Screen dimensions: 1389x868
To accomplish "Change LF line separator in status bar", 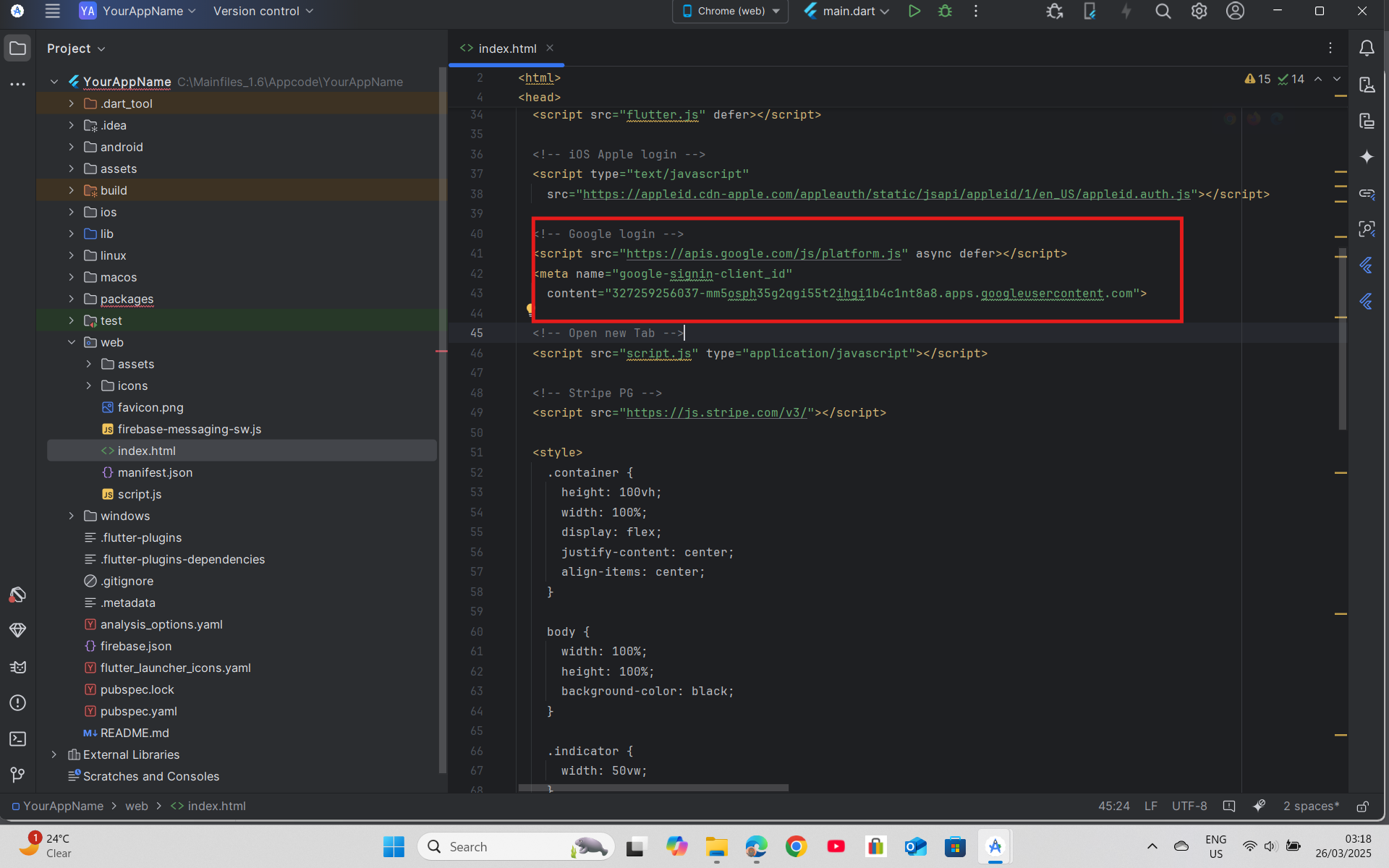I will pos(1150,806).
